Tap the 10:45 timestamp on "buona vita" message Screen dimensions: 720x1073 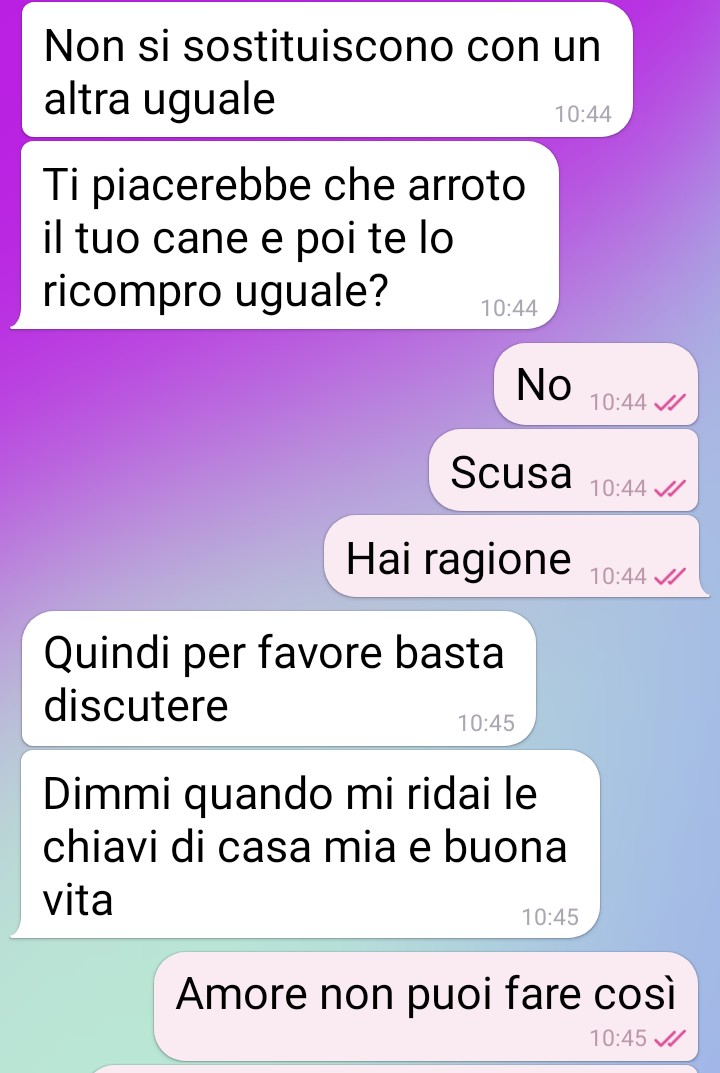(550, 918)
